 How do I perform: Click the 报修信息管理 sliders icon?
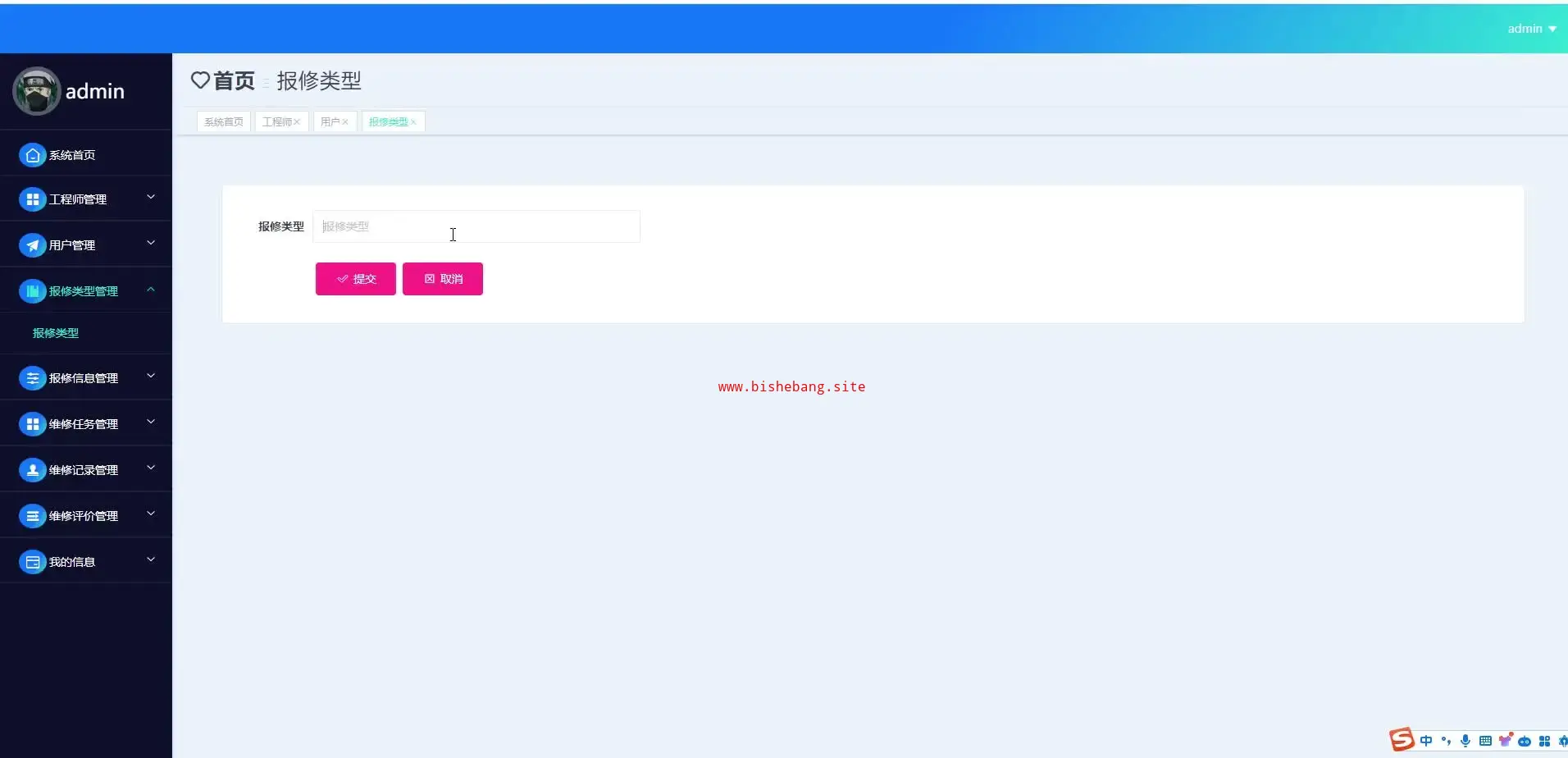[x=32, y=378]
